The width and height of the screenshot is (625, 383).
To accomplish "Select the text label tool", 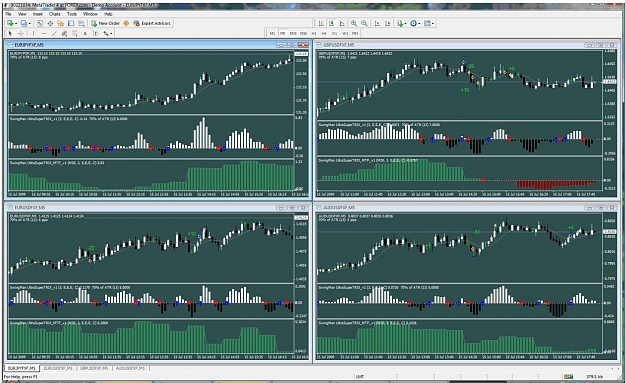I will [x=95, y=33].
